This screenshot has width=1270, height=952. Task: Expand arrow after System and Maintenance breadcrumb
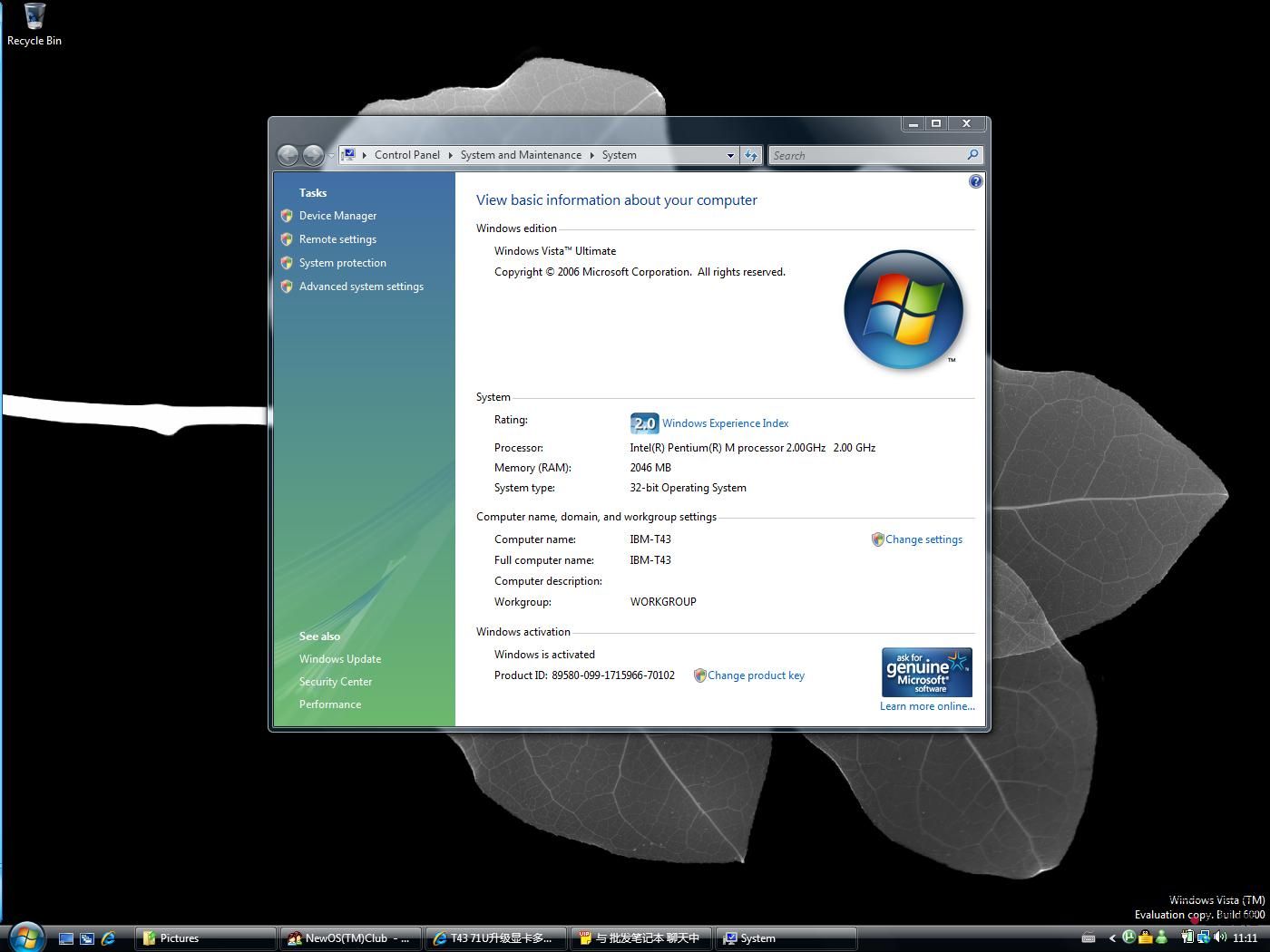tap(591, 155)
